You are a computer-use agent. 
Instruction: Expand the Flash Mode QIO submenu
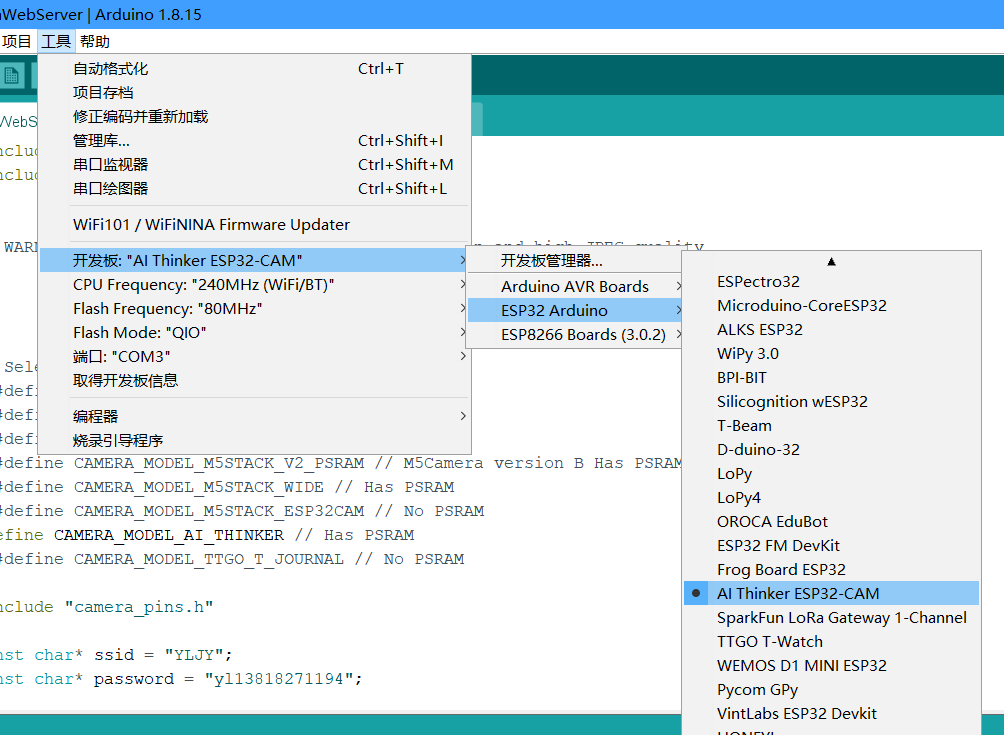(255, 332)
